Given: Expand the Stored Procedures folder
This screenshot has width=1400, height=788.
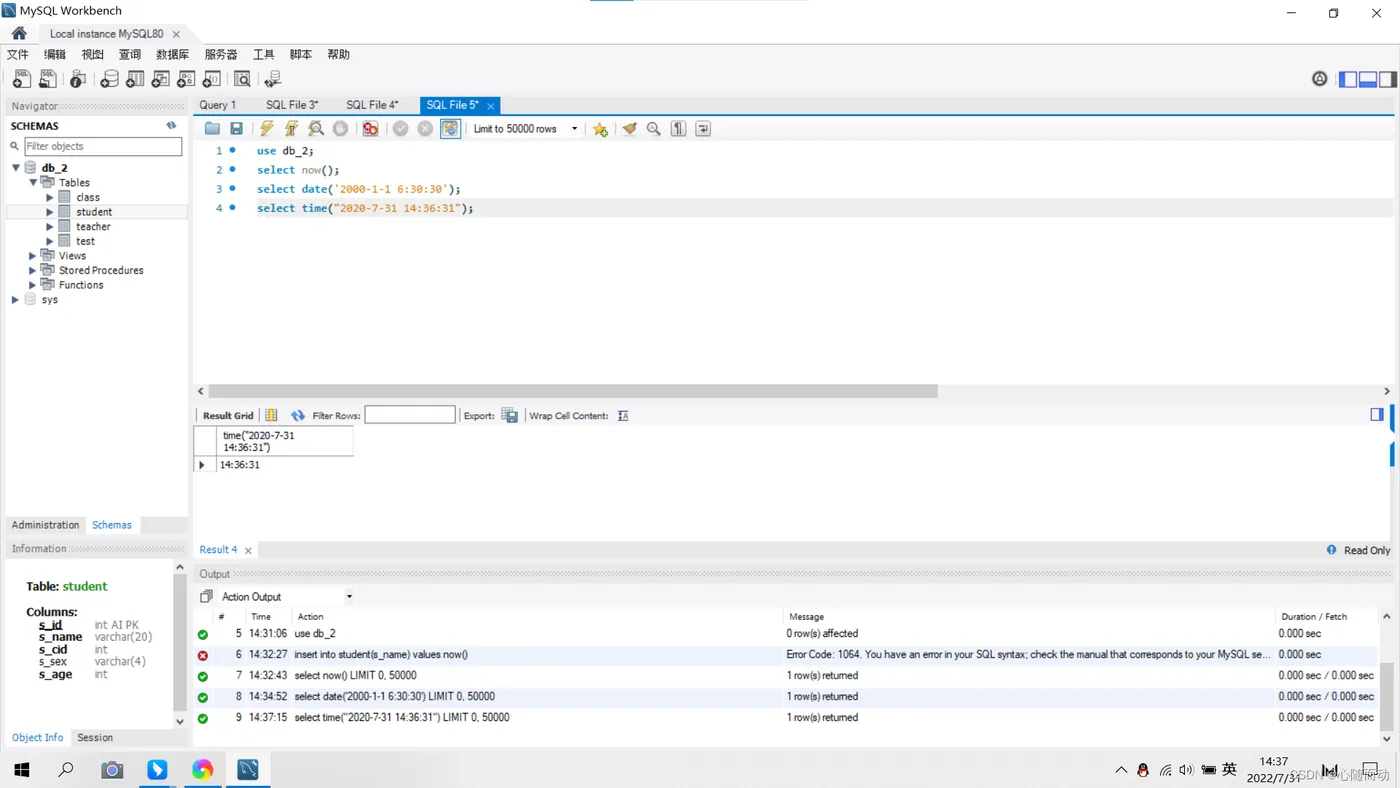Looking at the screenshot, I should pos(33,270).
